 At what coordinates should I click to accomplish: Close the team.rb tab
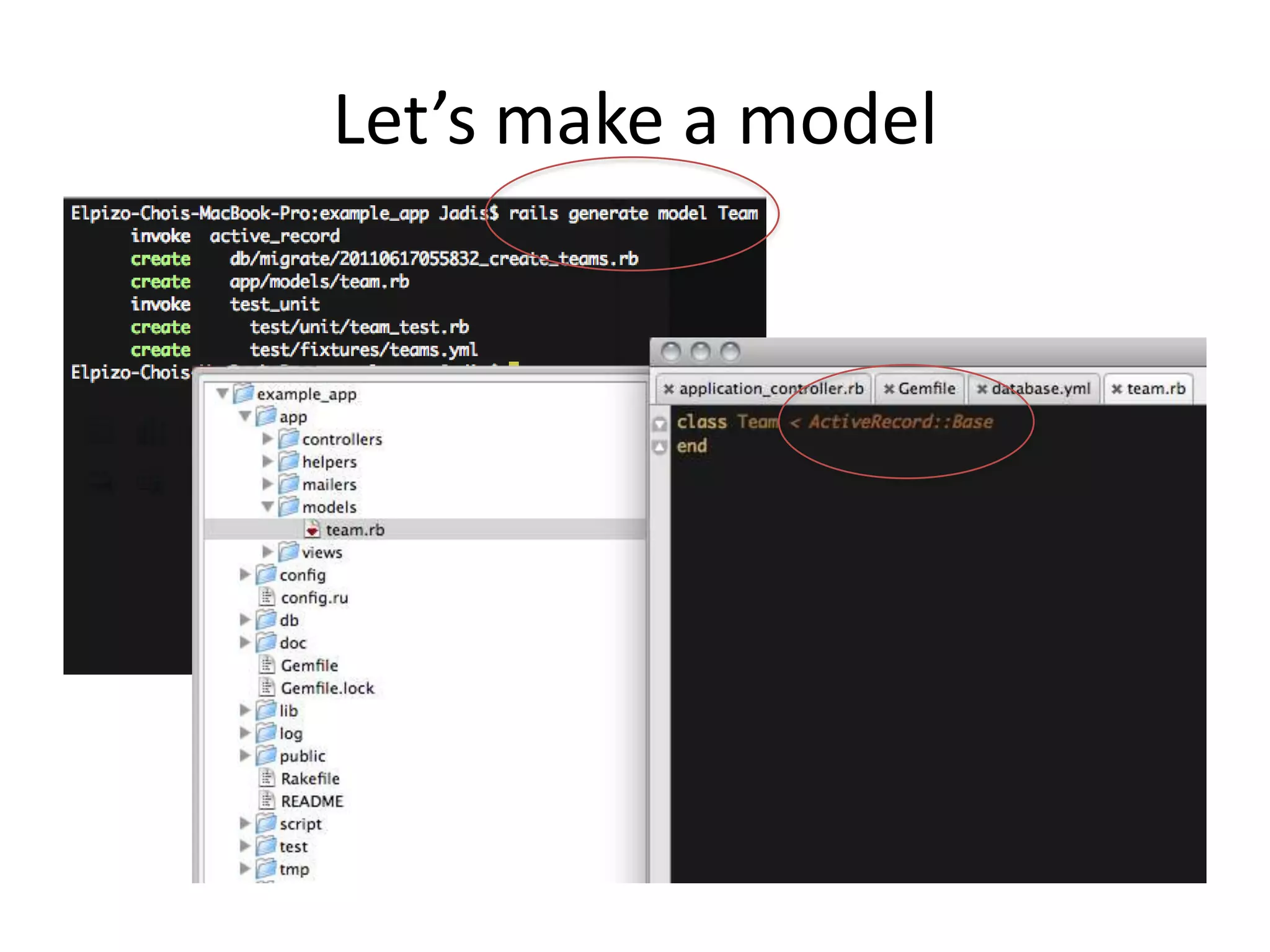[x=1117, y=389]
